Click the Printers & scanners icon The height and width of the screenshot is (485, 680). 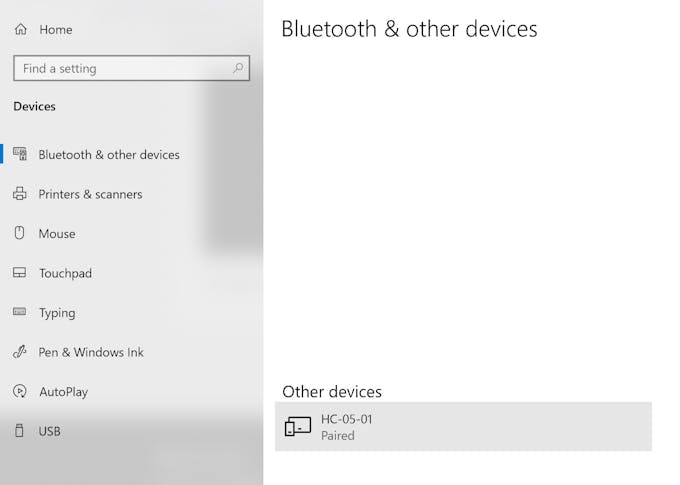click(x=20, y=194)
